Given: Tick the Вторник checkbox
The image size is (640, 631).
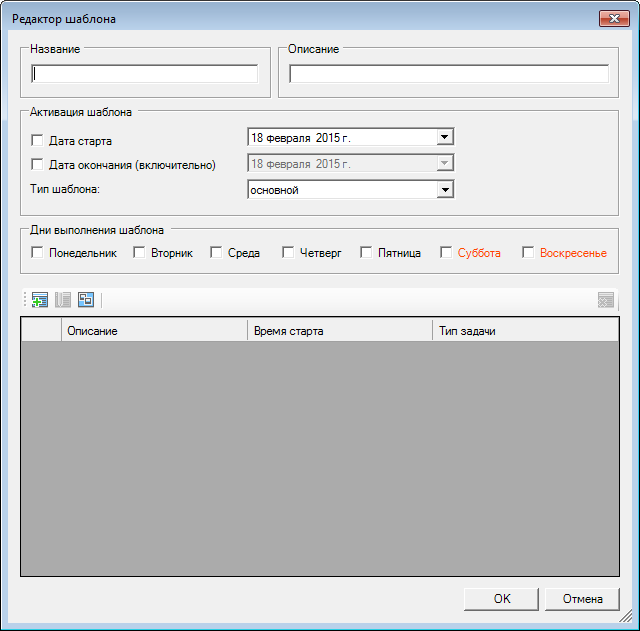Looking at the screenshot, I should (x=140, y=253).
